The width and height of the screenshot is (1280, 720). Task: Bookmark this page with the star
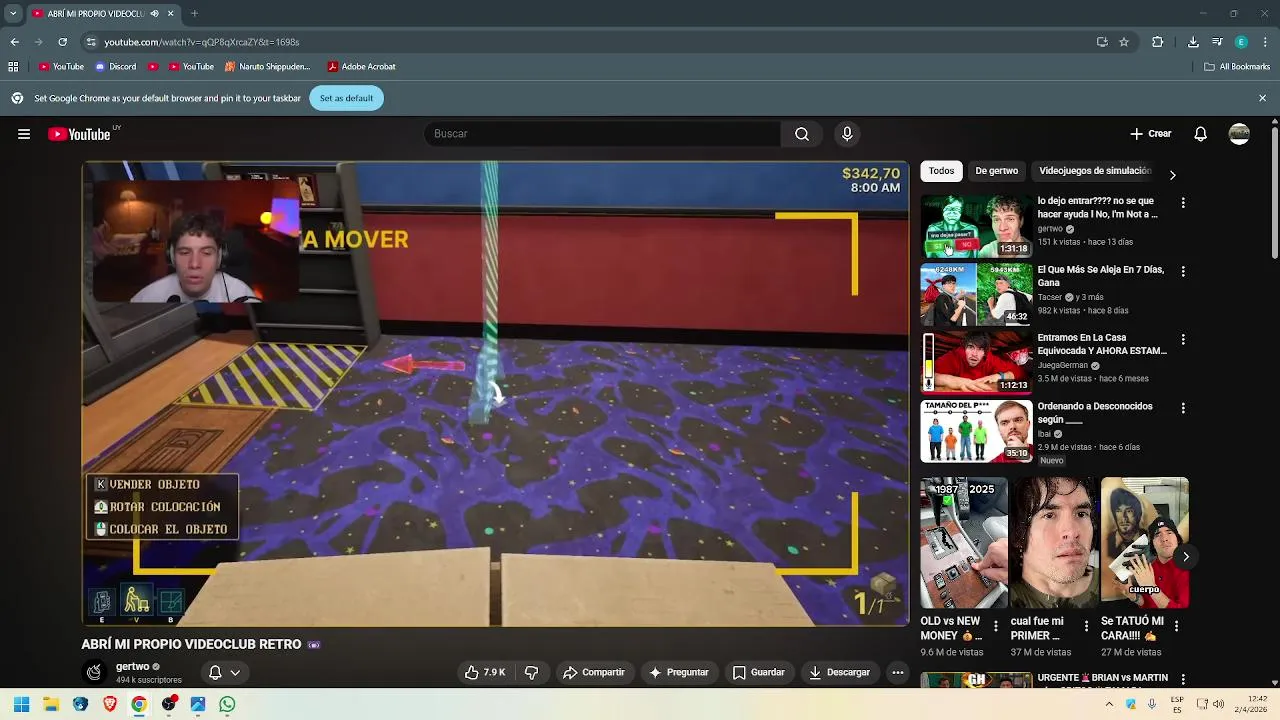coord(1124,42)
